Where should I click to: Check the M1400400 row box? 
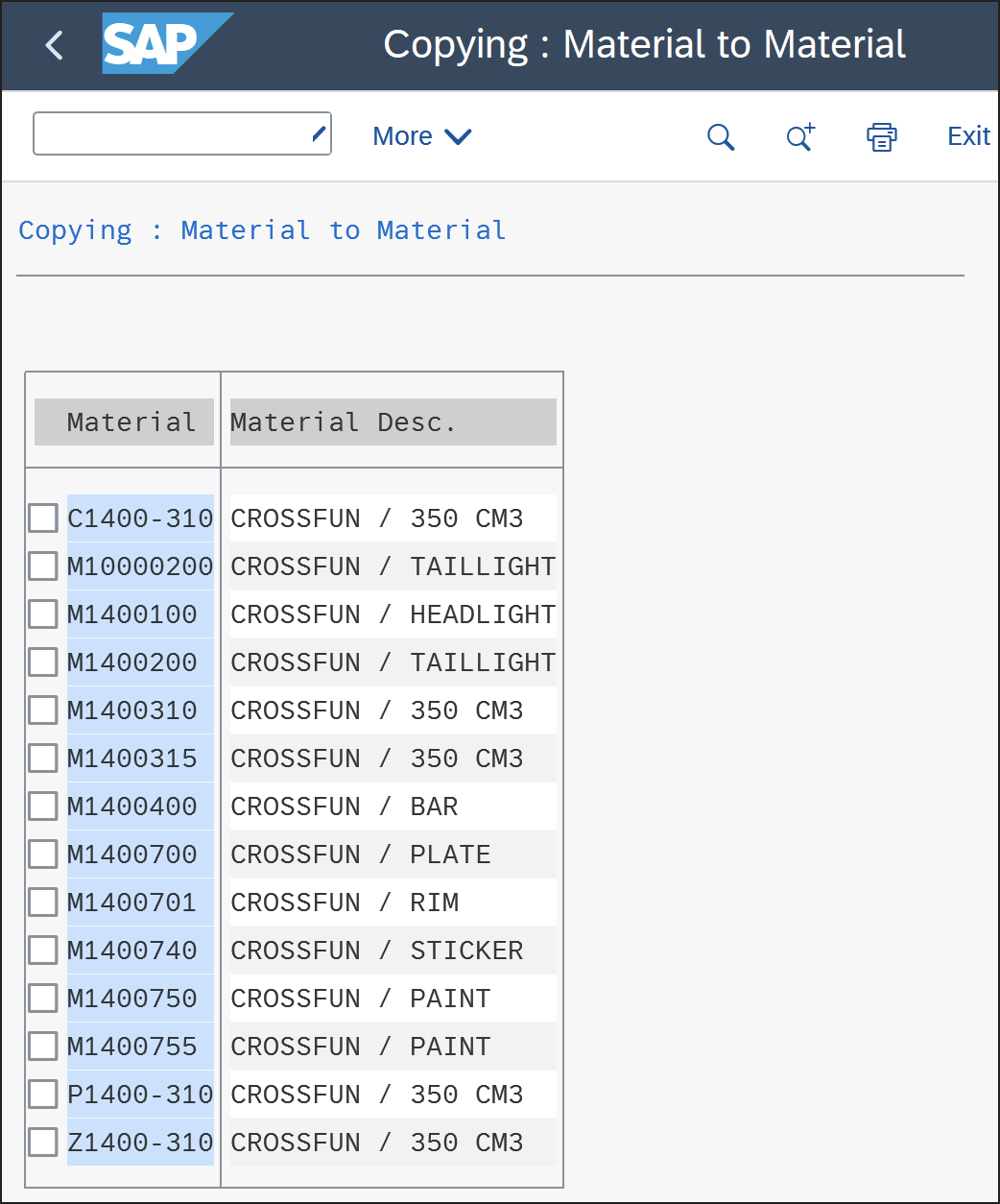[43, 807]
